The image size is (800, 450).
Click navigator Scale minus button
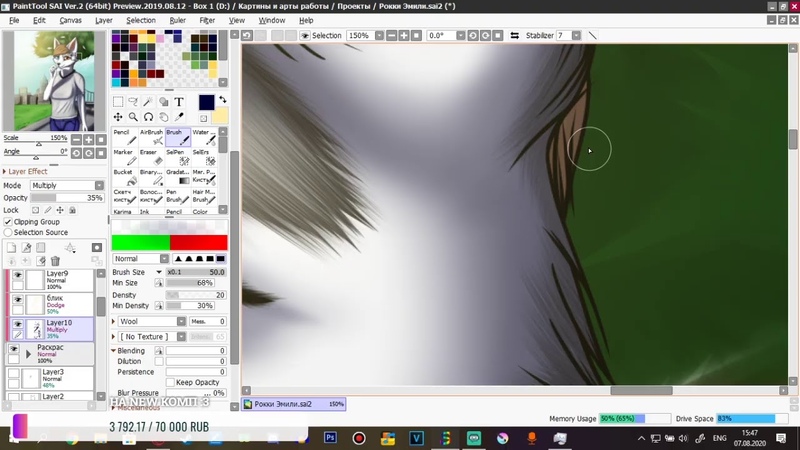[76, 139]
